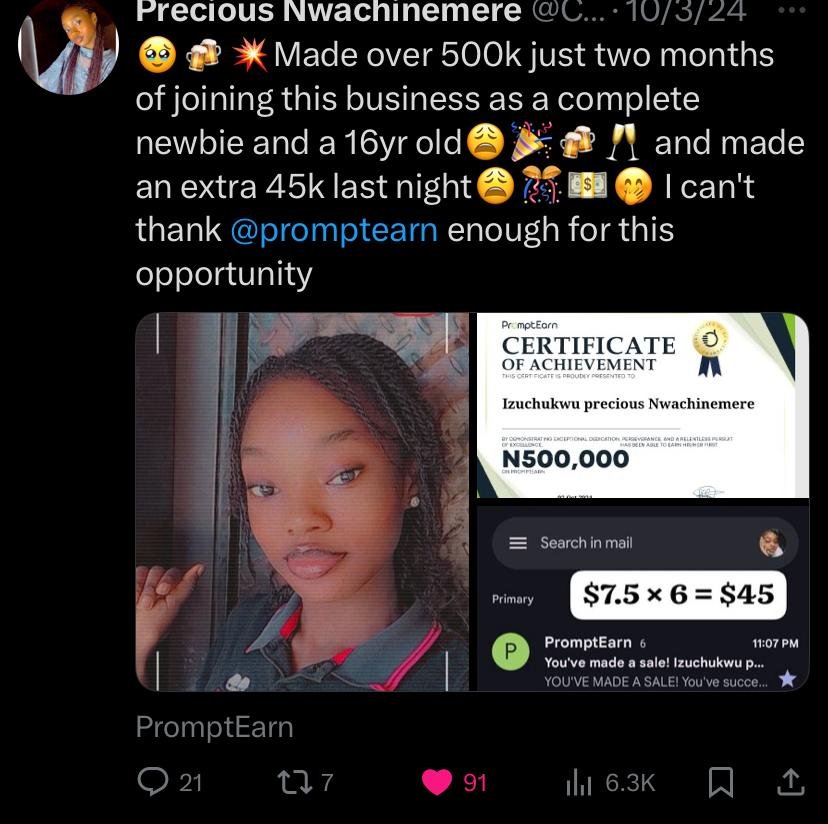Open the PromptEarn You've made a sale email
This screenshot has height=824, width=828.
(645, 662)
